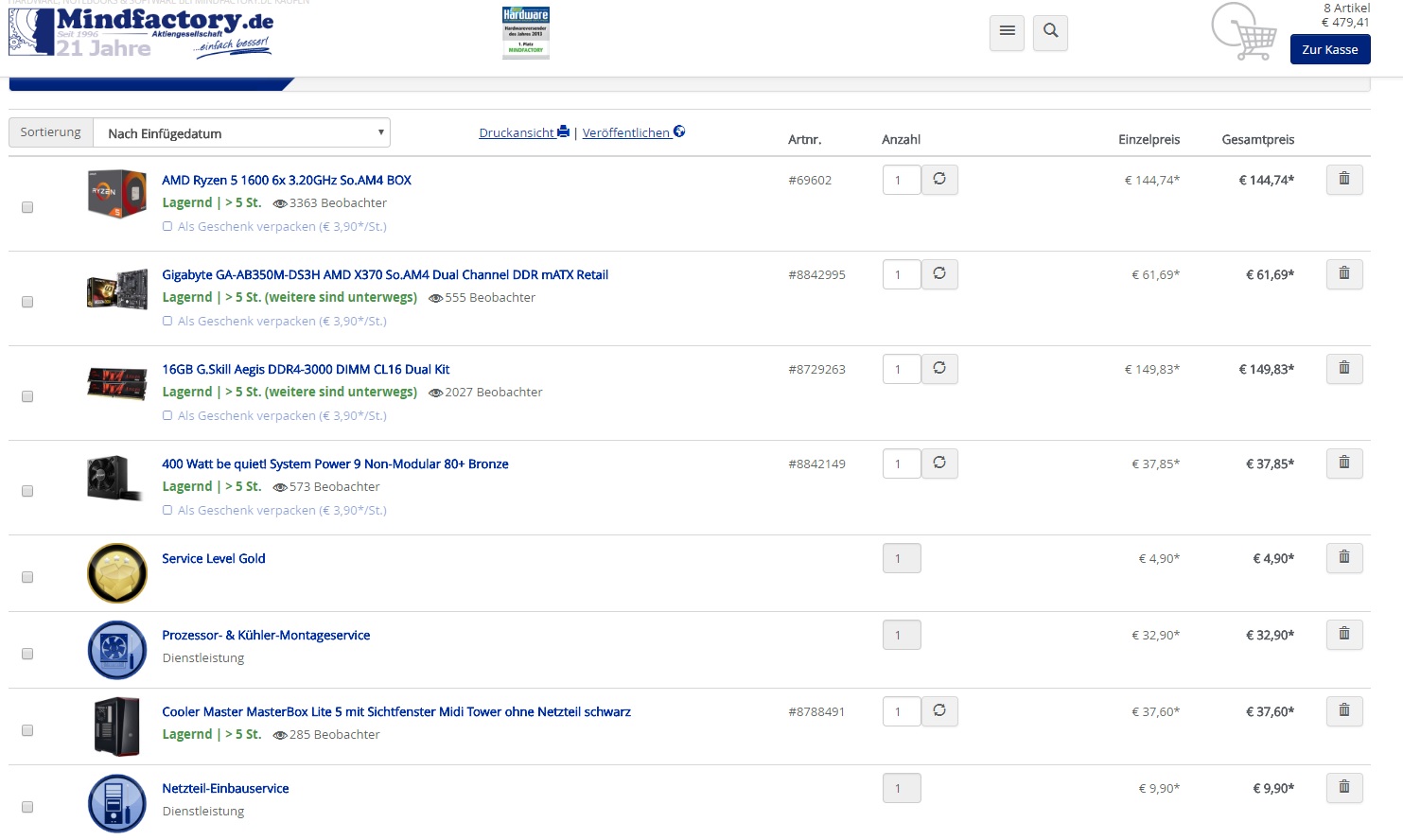Open Cooler Master MasterBox Lite 5 link
The width and height of the screenshot is (1403, 840).
(x=396, y=711)
